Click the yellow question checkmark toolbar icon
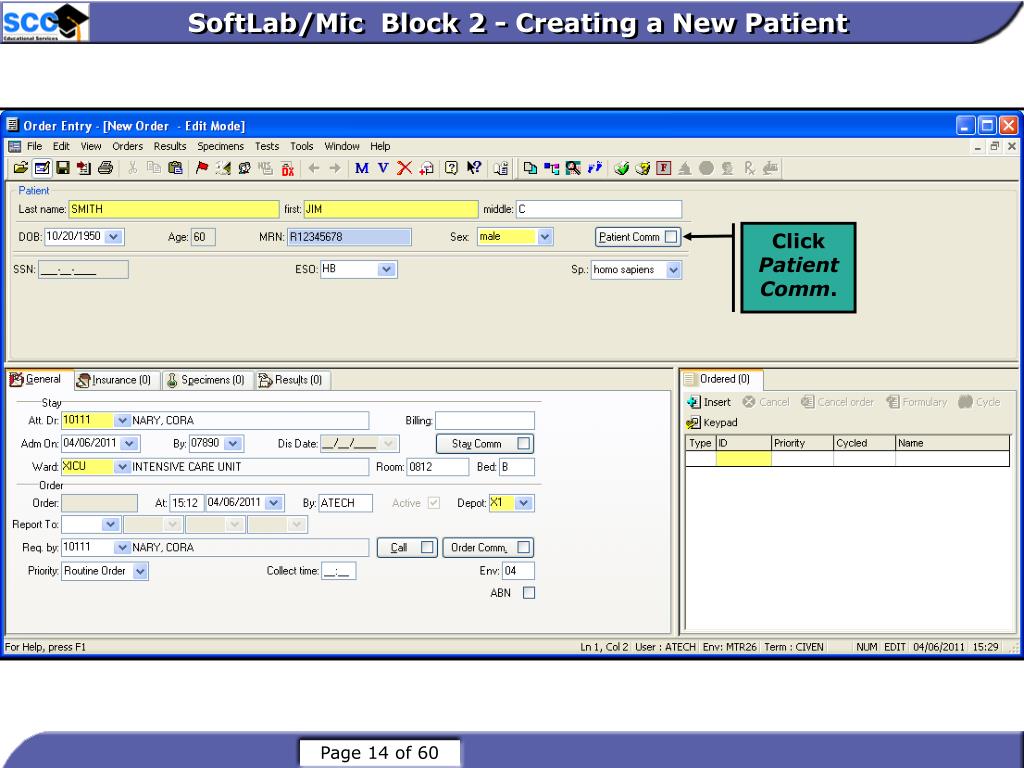Screen dimensions: 1024x768 pyautogui.click(x=643, y=168)
